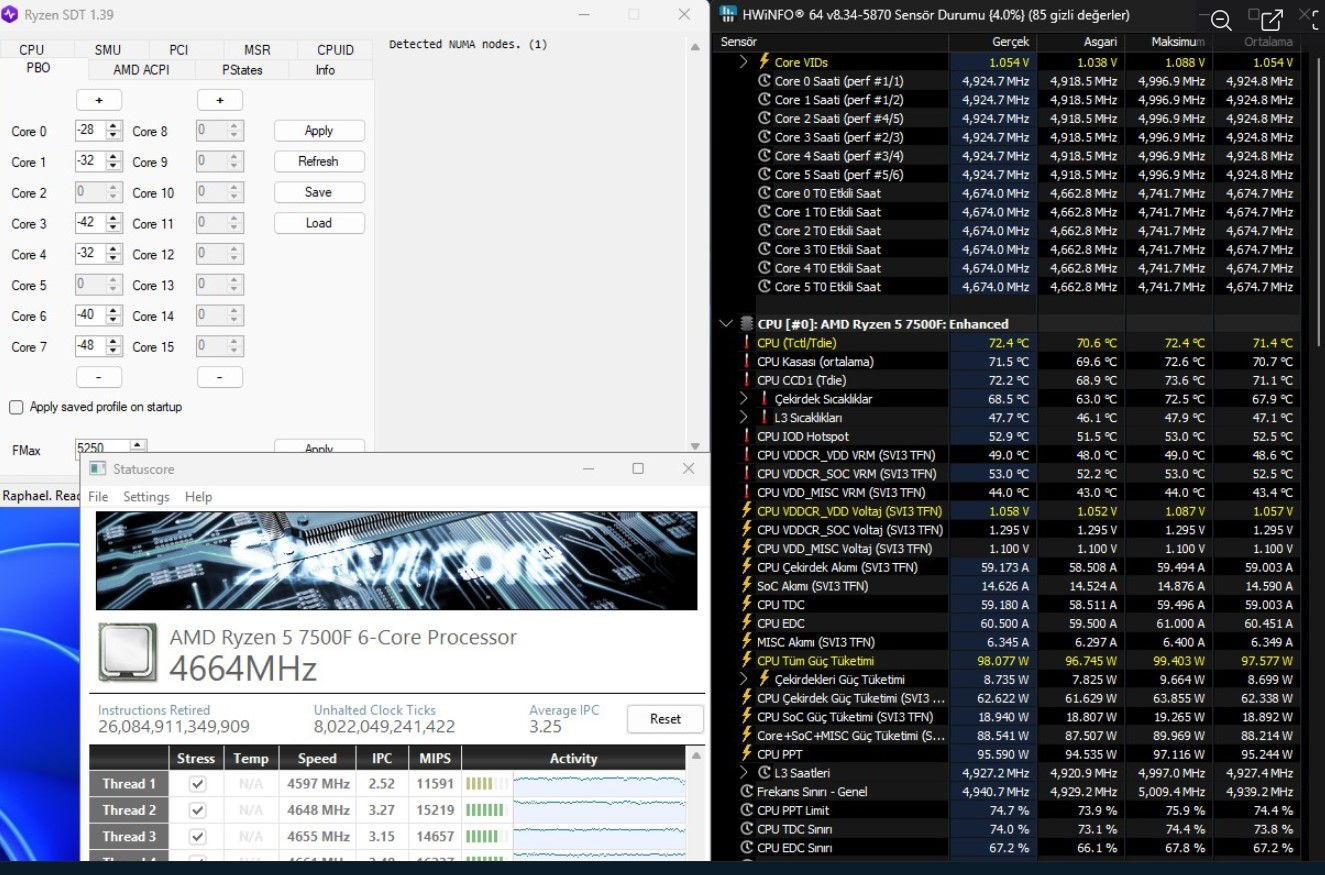Click the clock icon beside Core 0 Saati

tap(765, 81)
